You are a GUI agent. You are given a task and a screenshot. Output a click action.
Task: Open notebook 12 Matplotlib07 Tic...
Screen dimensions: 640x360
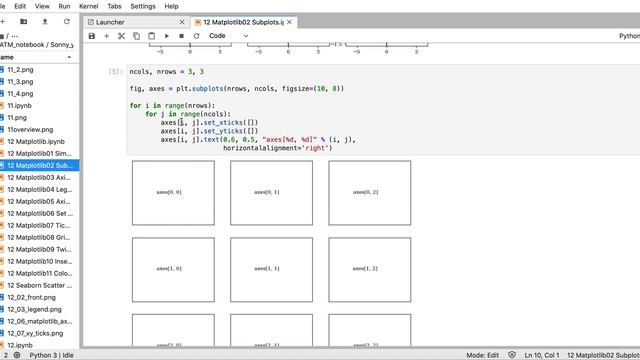coord(40,225)
